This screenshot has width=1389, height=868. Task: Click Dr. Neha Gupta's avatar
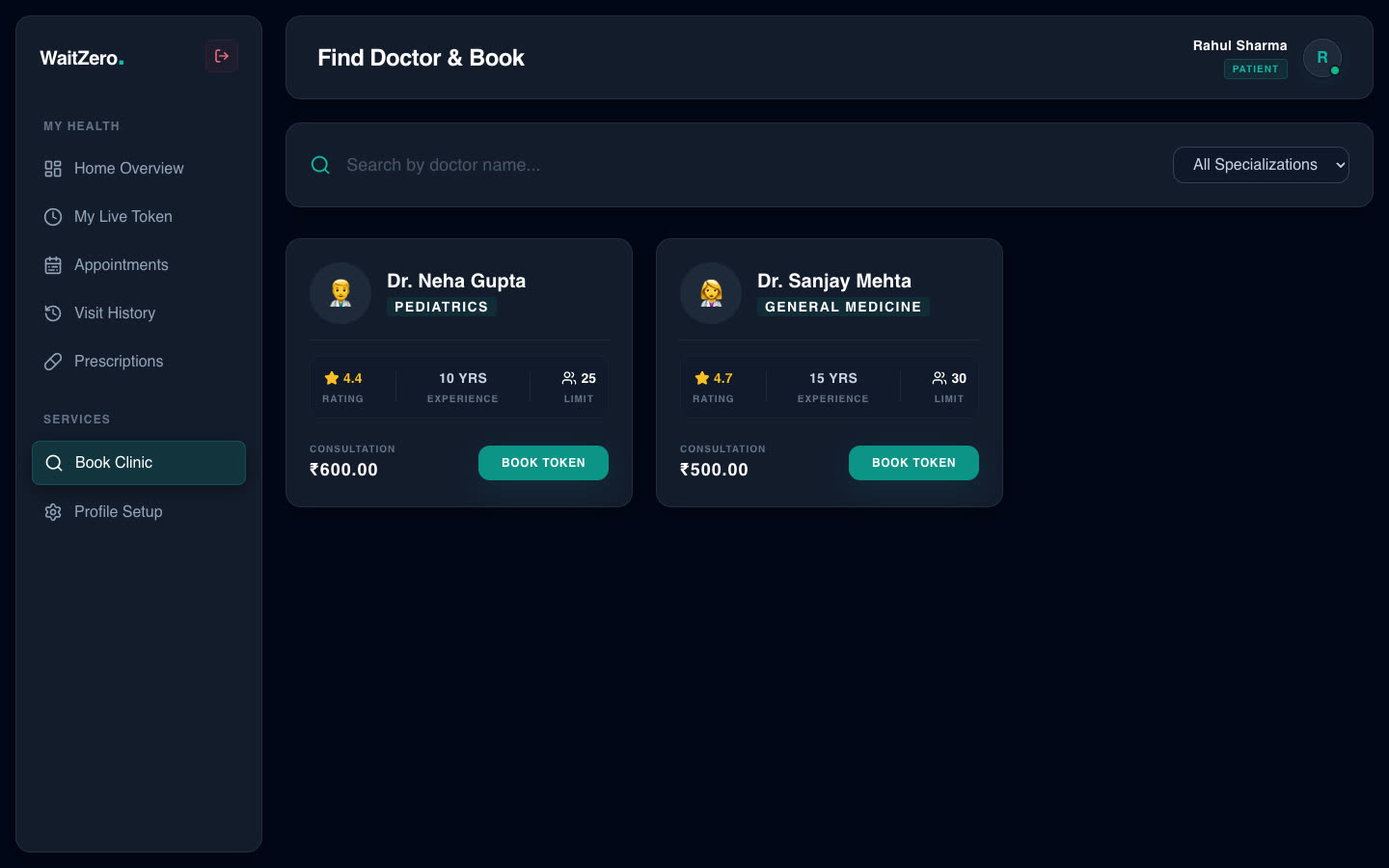340,293
